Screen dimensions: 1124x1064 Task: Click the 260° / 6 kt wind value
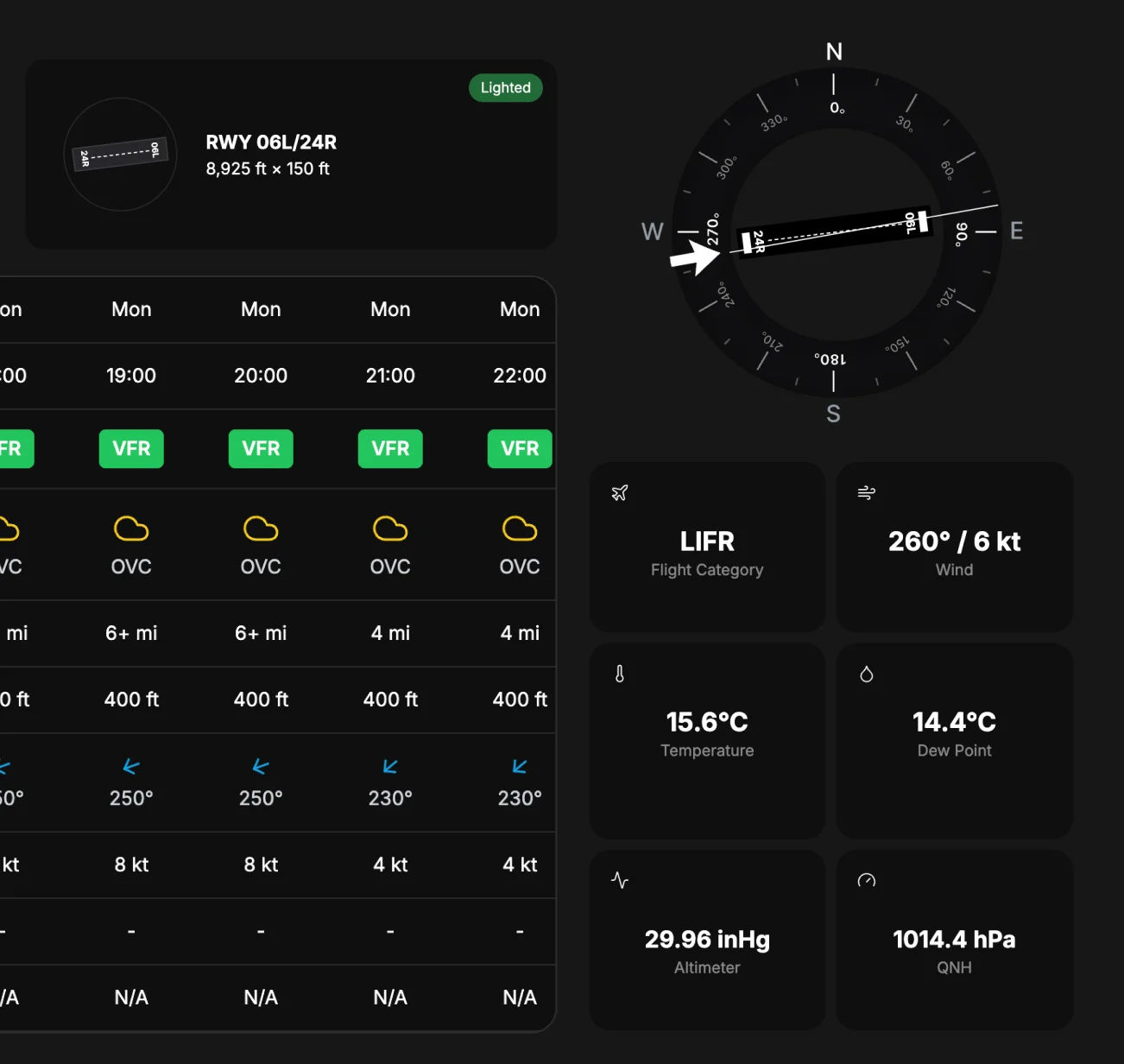[x=955, y=541]
